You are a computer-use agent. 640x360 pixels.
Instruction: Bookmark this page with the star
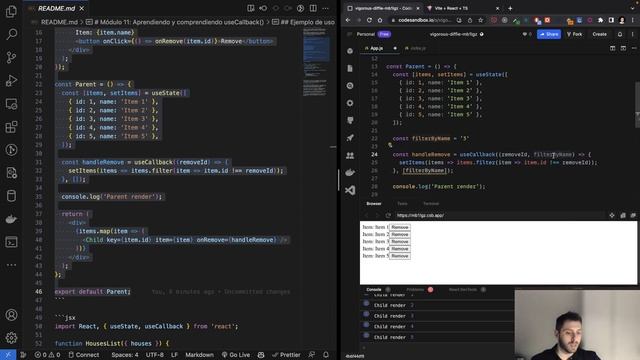pos(480,20)
